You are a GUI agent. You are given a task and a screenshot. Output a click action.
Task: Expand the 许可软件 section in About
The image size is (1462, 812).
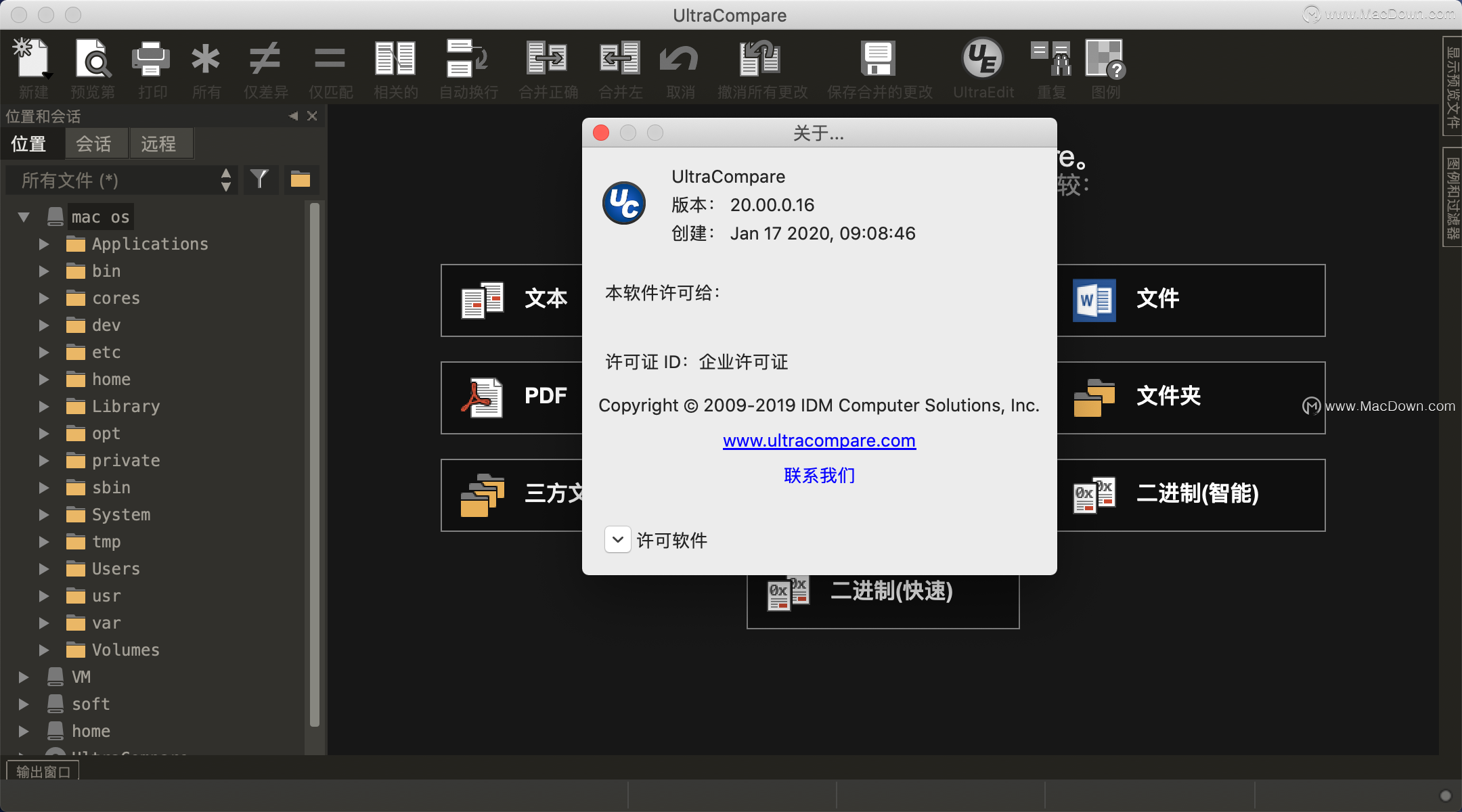pyautogui.click(x=617, y=540)
